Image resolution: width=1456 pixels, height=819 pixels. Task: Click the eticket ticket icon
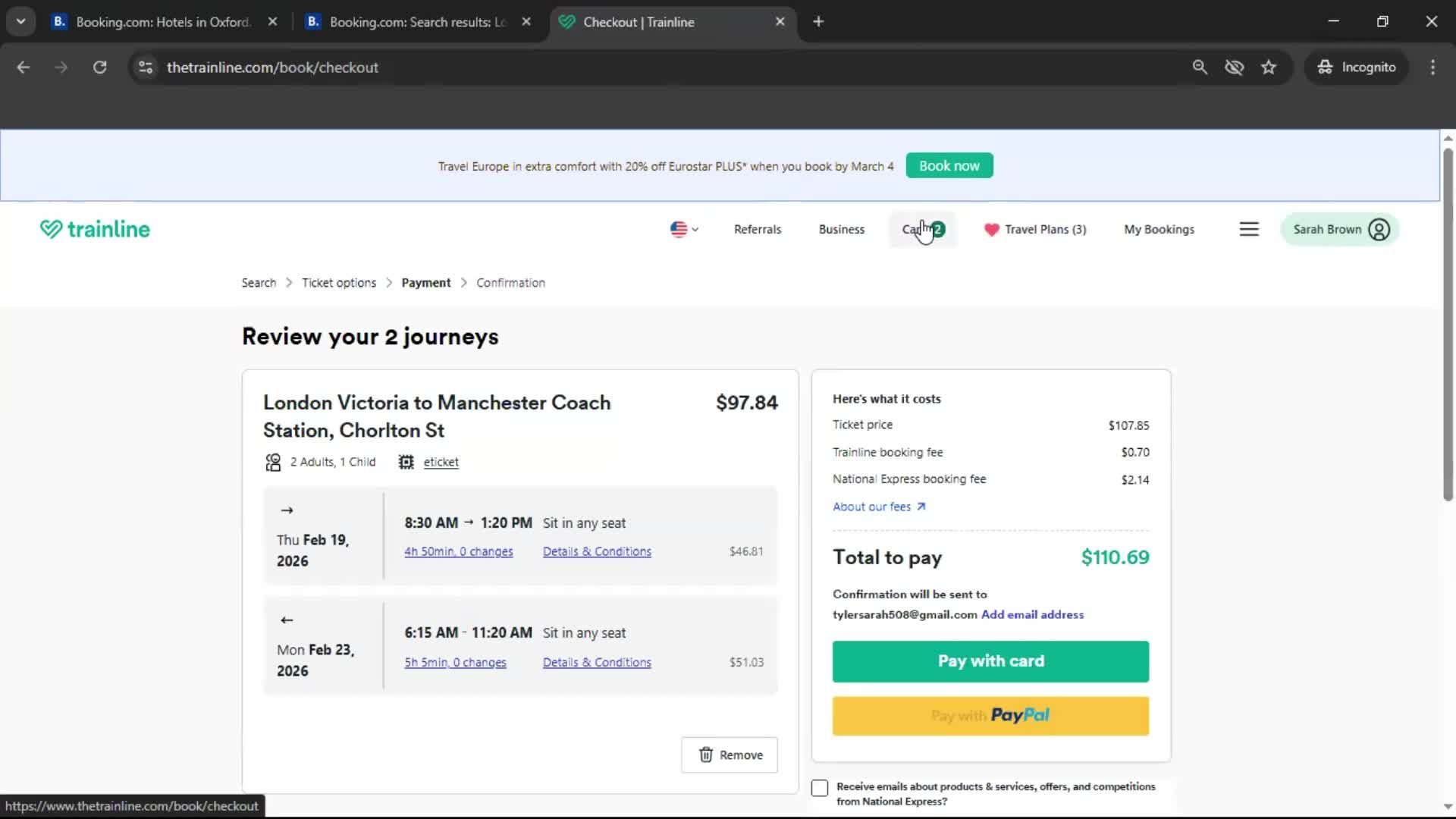coord(405,461)
